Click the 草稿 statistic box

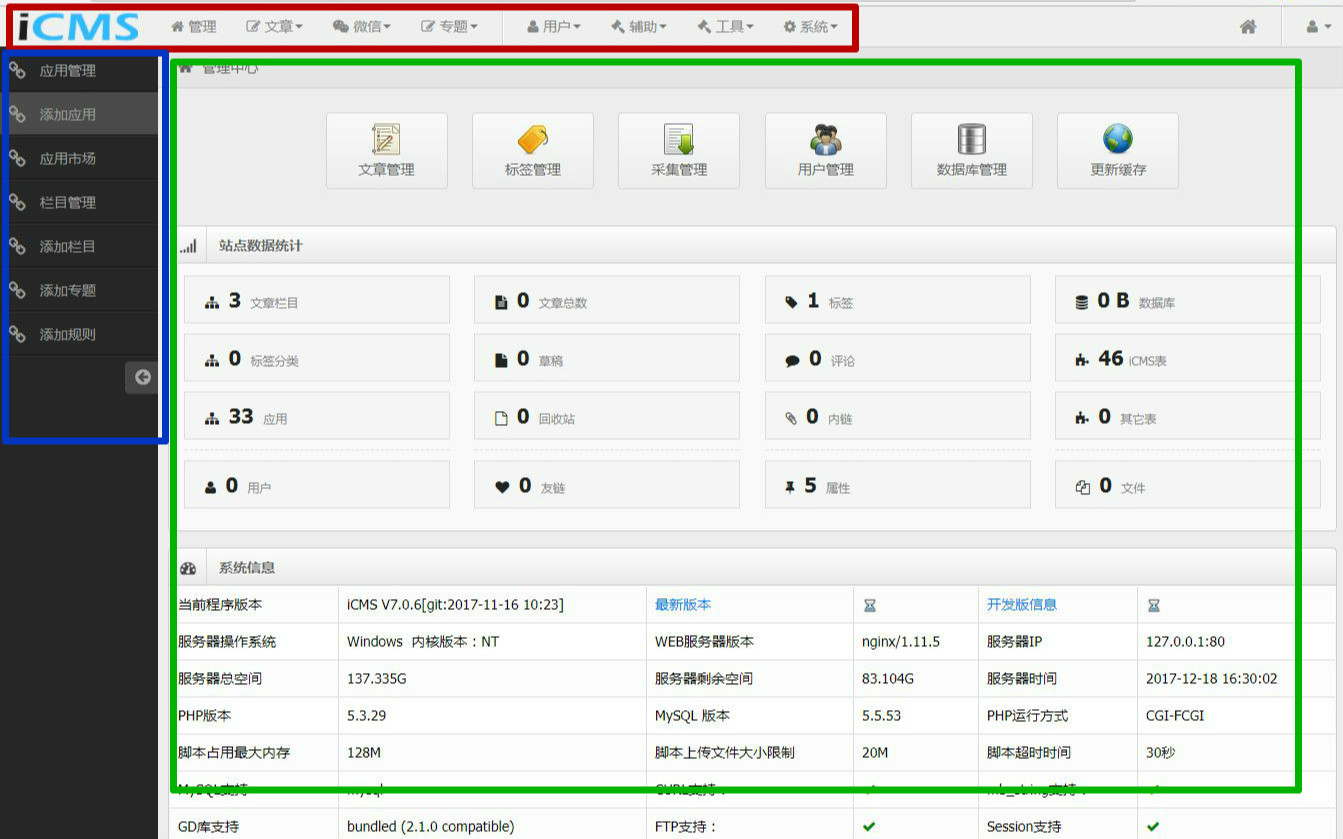tap(607, 358)
